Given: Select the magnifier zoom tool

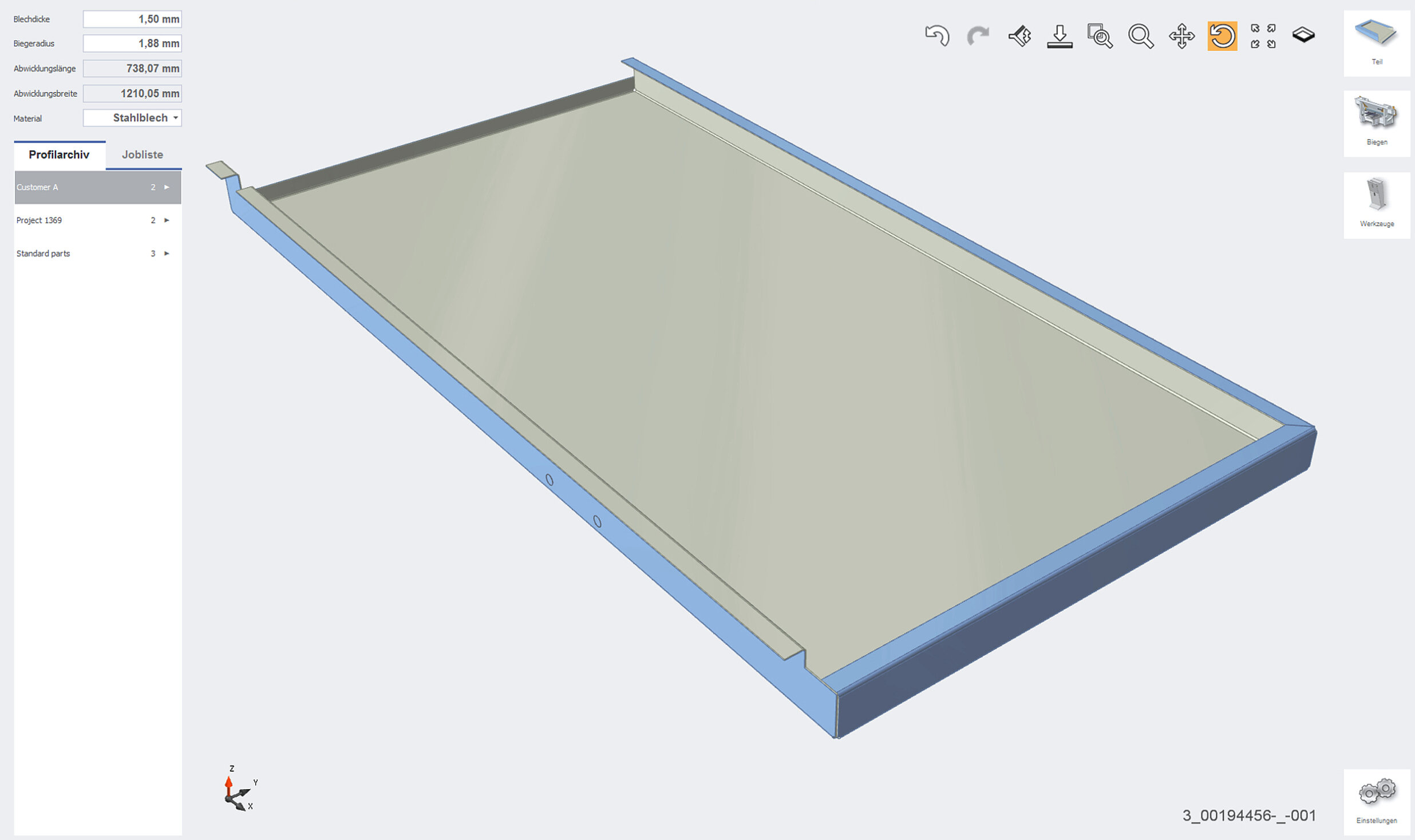Looking at the screenshot, I should click(x=1140, y=36).
